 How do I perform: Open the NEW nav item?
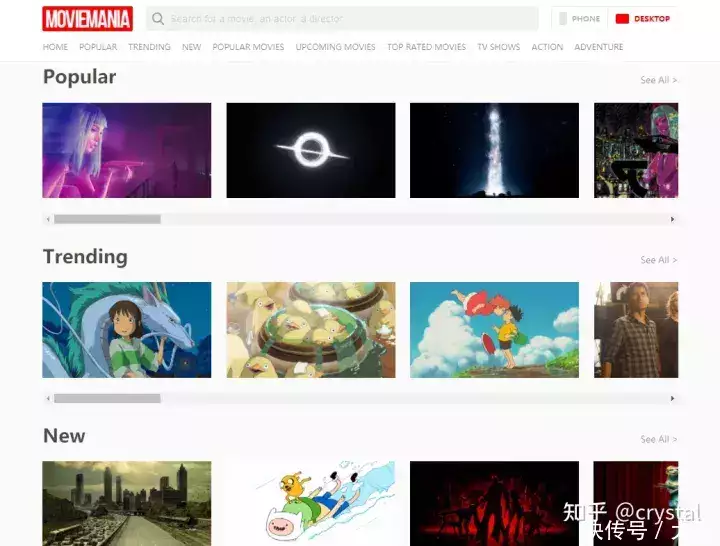[191, 47]
